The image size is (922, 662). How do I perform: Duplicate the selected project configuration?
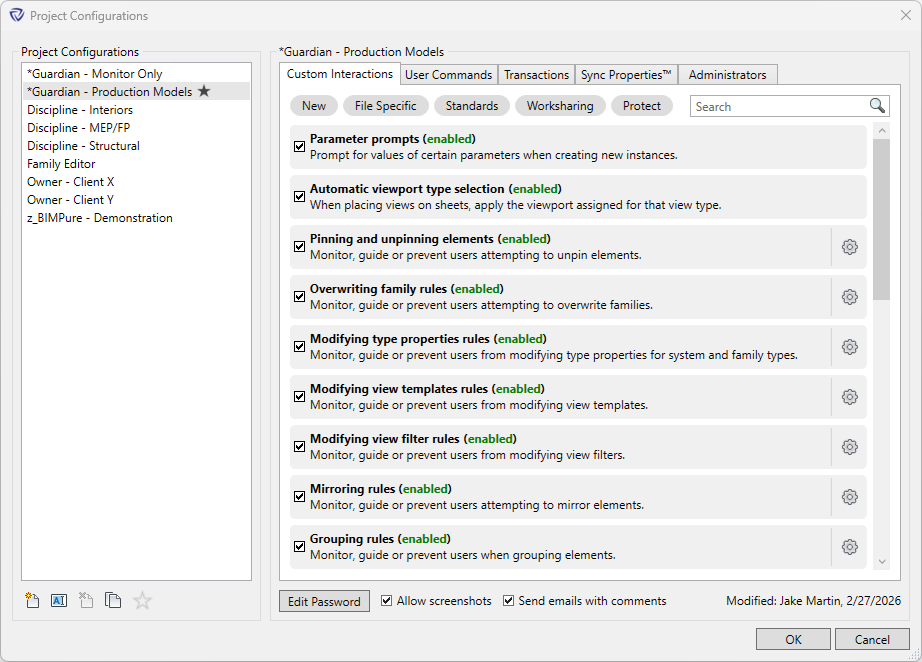113,600
